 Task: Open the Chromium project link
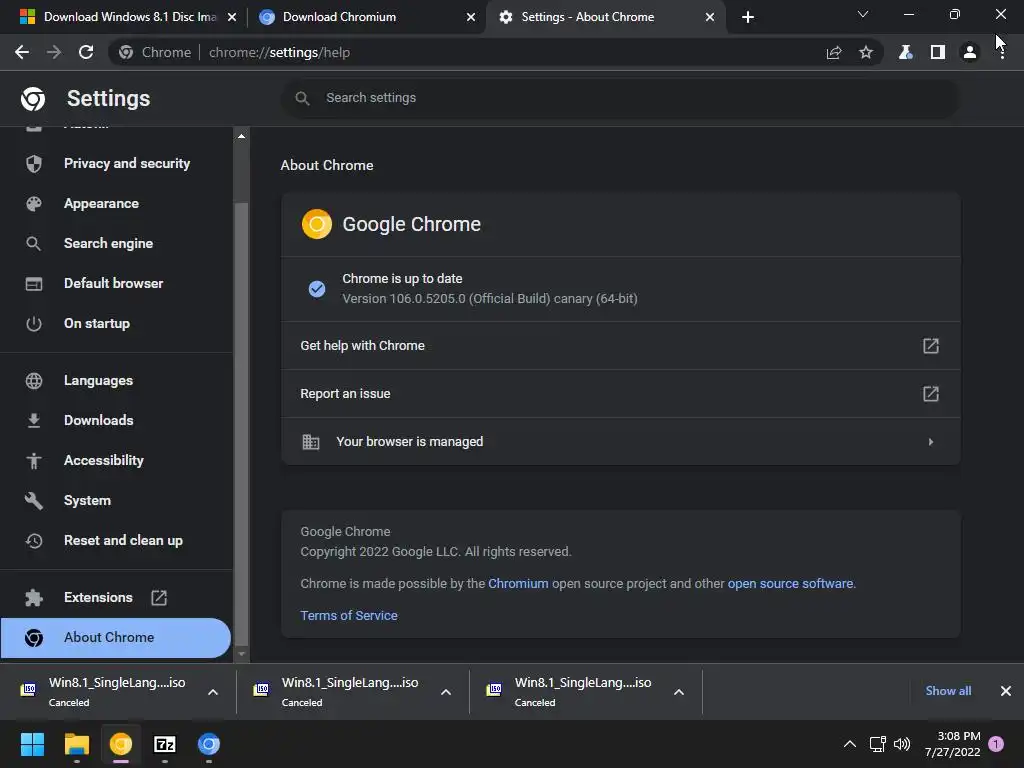pos(518,583)
